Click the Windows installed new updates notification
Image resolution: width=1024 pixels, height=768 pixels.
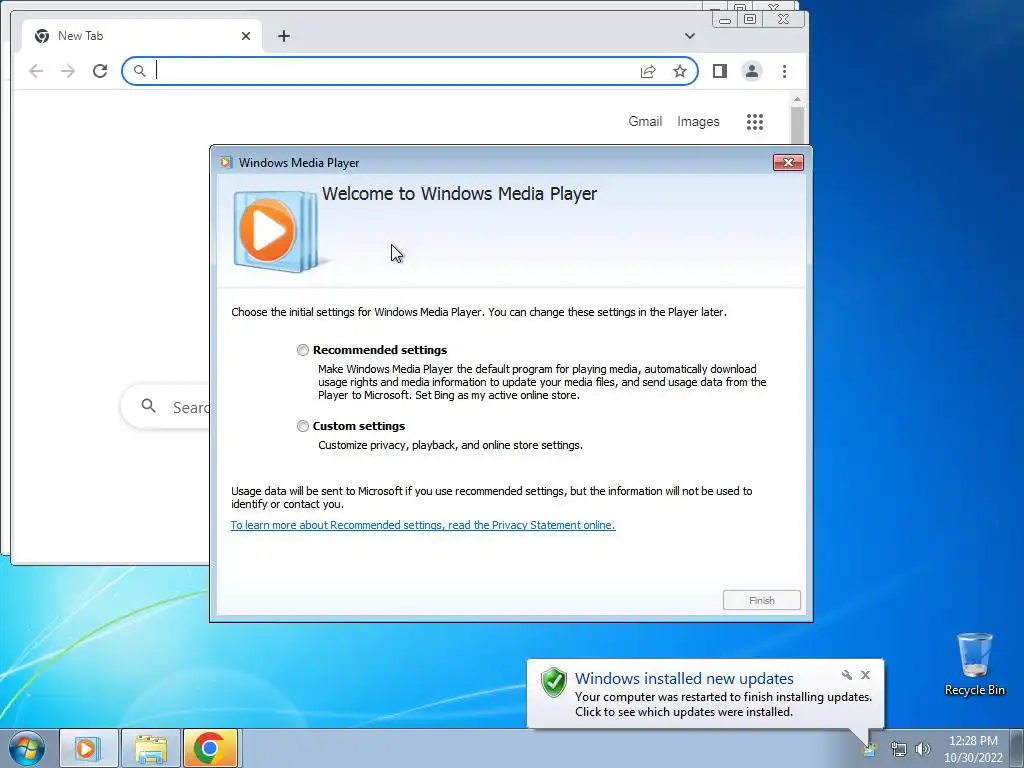[705, 694]
